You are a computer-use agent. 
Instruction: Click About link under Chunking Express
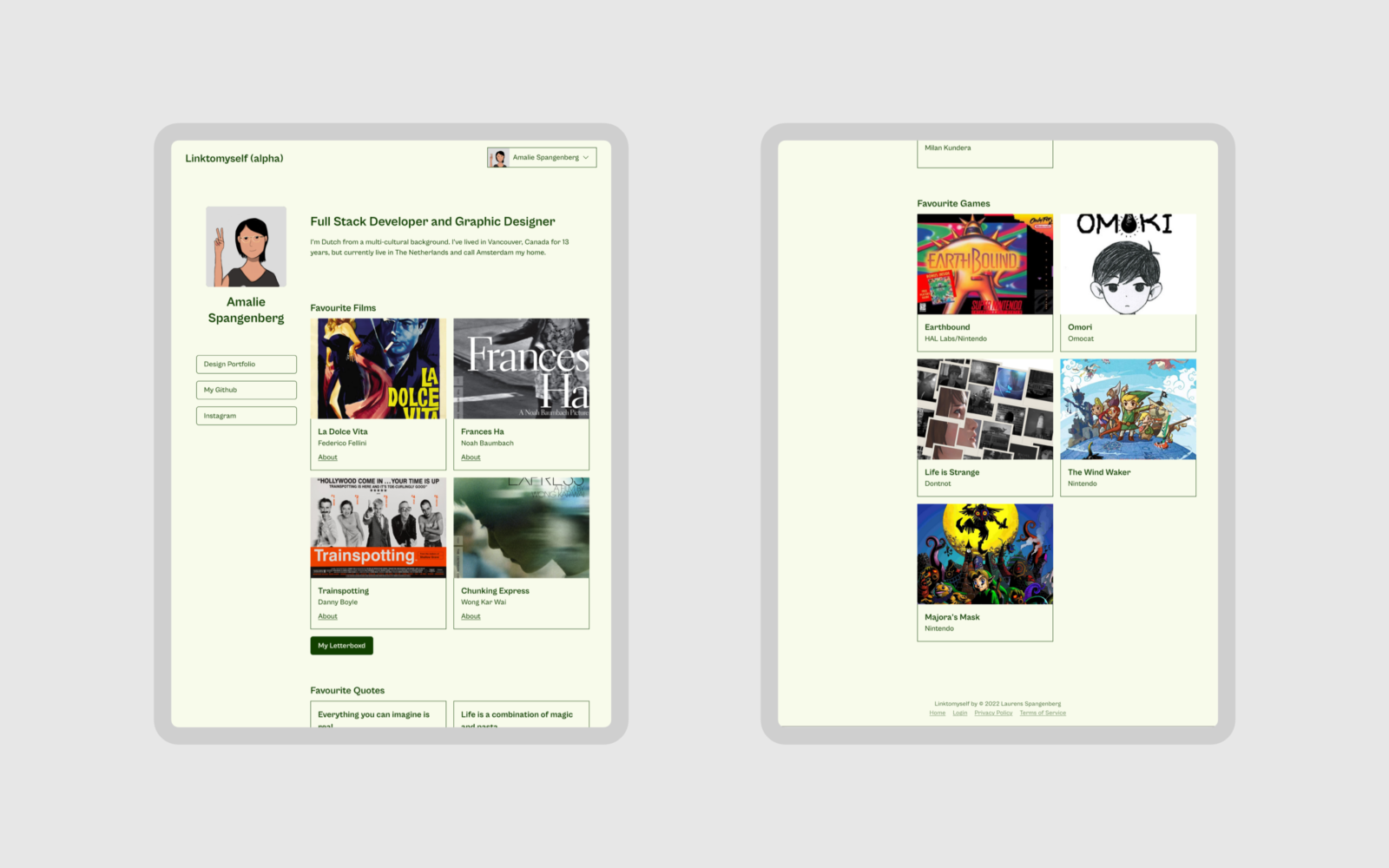tap(471, 616)
